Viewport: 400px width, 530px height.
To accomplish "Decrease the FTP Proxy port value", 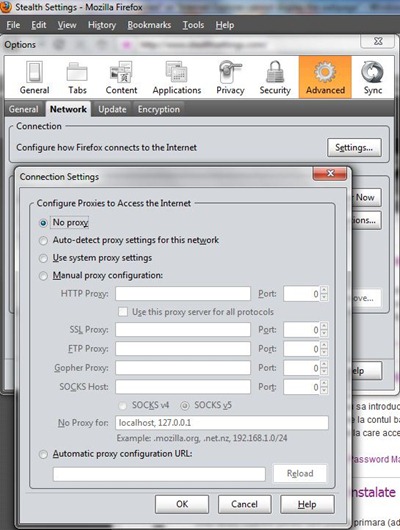I will click(x=324, y=353).
